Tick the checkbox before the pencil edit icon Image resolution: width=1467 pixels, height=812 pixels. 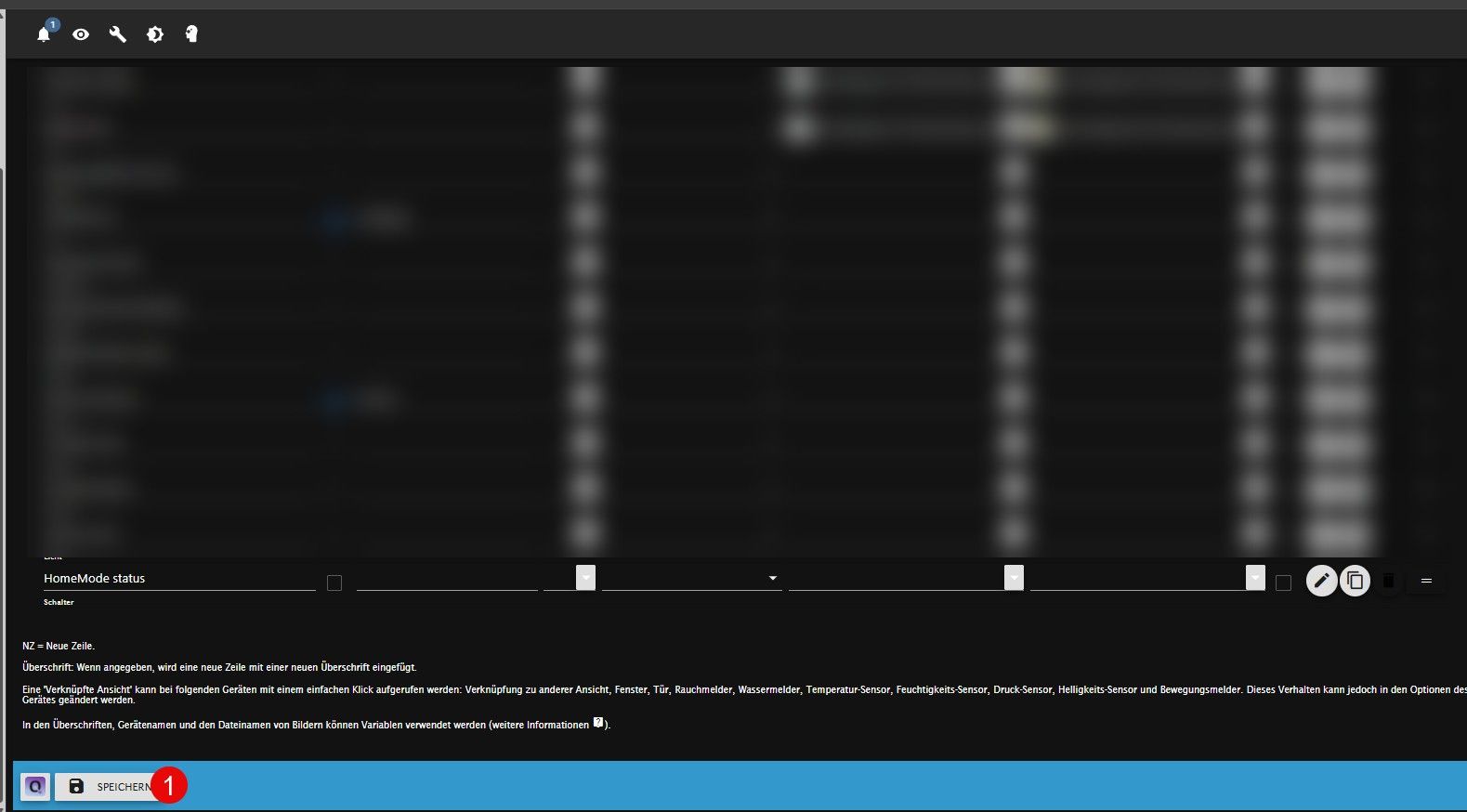point(1283,583)
